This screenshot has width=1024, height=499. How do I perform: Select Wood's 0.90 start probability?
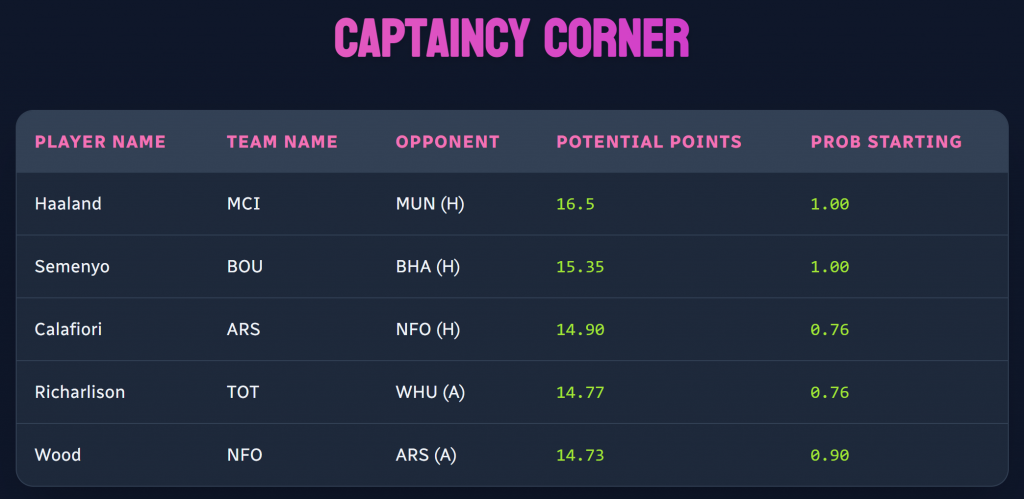tap(829, 455)
